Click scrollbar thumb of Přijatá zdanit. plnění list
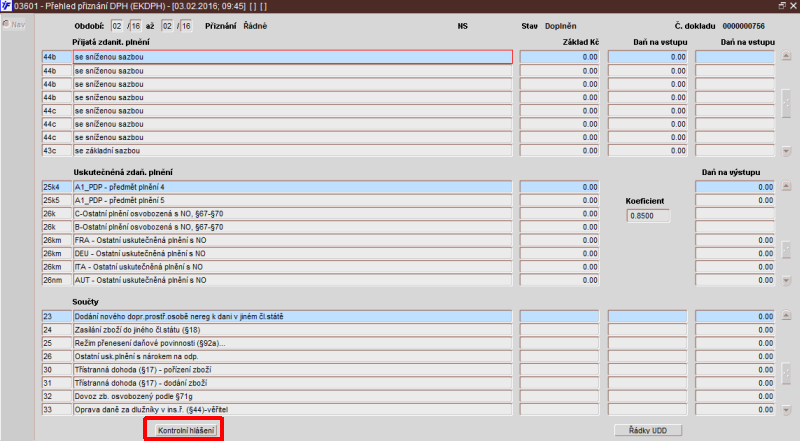The image size is (800, 441). point(786,104)
